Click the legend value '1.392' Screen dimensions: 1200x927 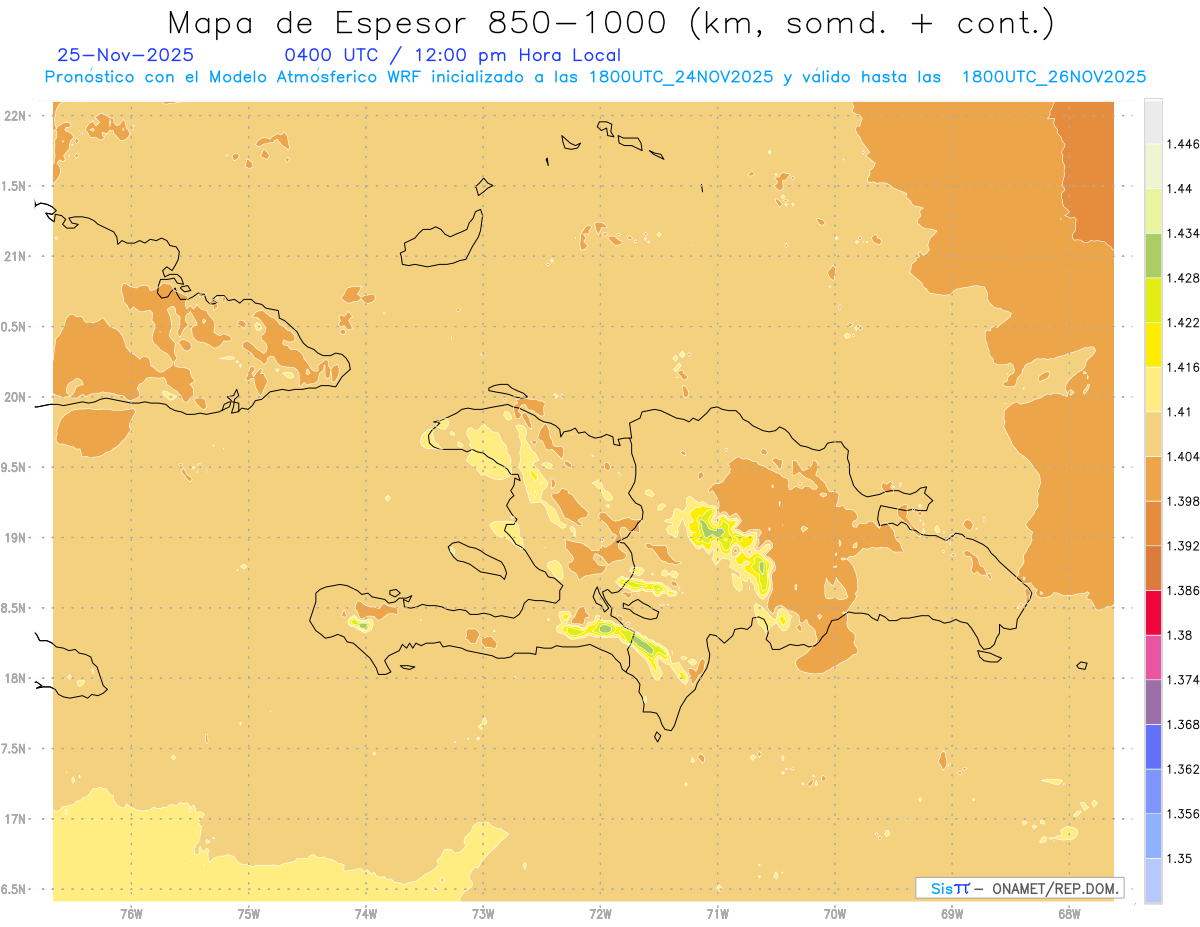point(1184,546)
